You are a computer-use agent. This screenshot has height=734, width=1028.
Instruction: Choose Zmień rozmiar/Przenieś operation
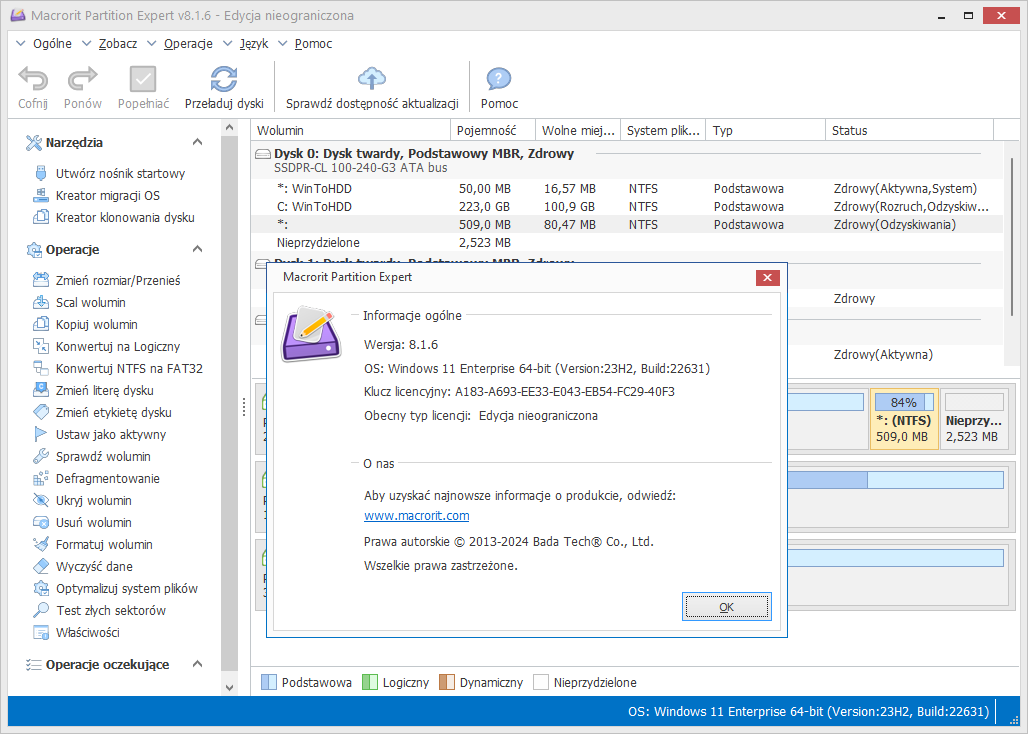(118, 280)
